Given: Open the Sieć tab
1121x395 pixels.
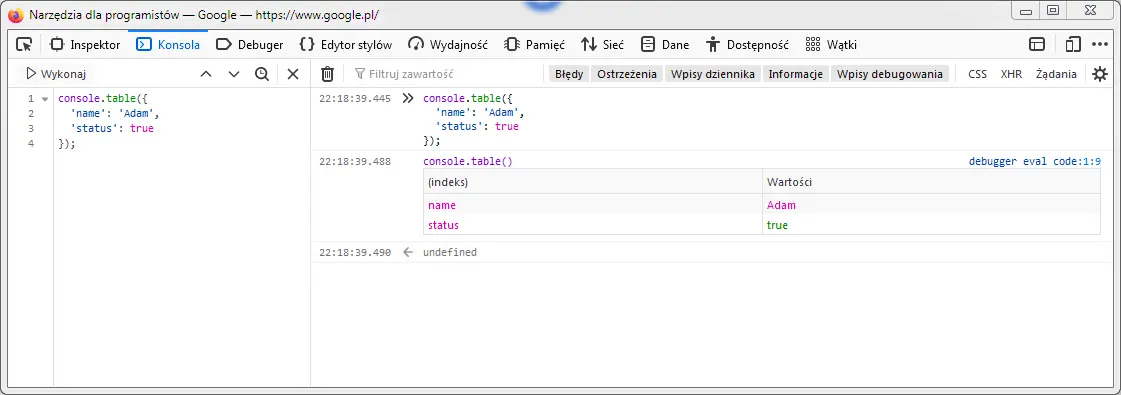Looking at the screenshot, I should point(603,44).
